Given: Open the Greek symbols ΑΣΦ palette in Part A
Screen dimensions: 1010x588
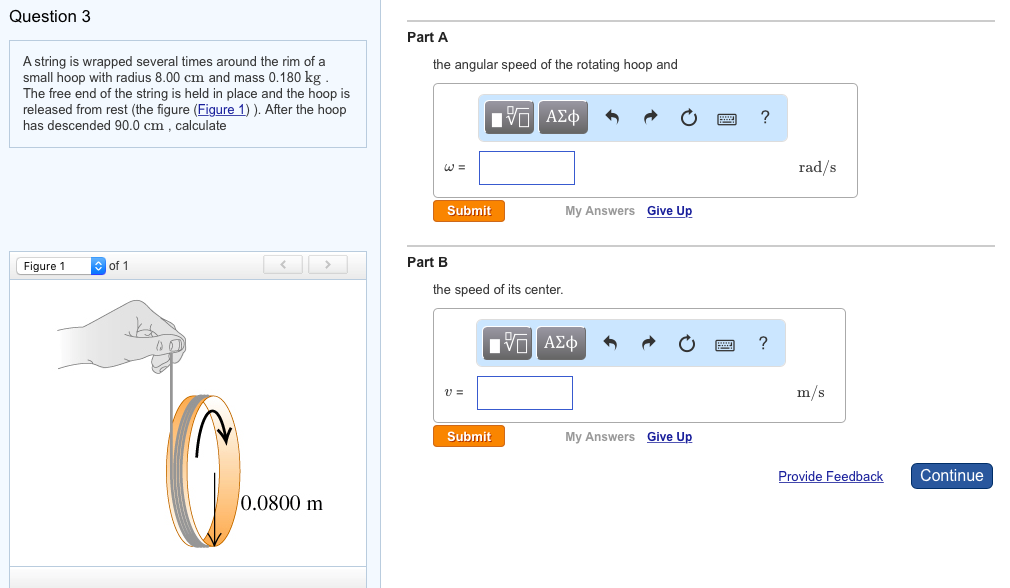Looking at the screenshot, I should click(561, 117).
